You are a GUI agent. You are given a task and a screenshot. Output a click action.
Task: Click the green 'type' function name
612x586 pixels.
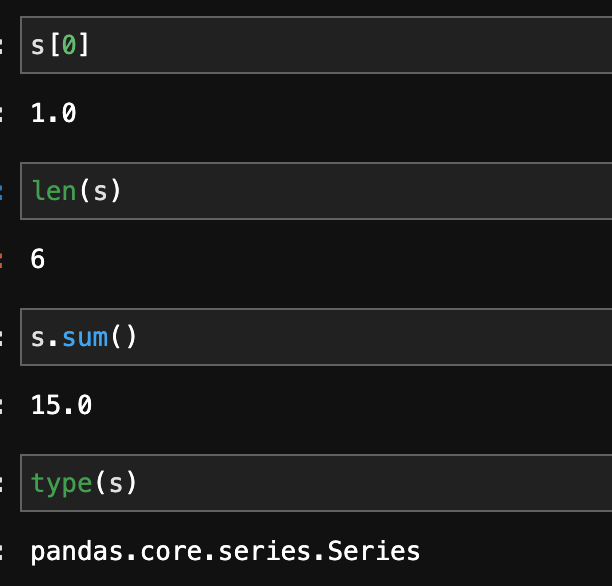(61, 484)
